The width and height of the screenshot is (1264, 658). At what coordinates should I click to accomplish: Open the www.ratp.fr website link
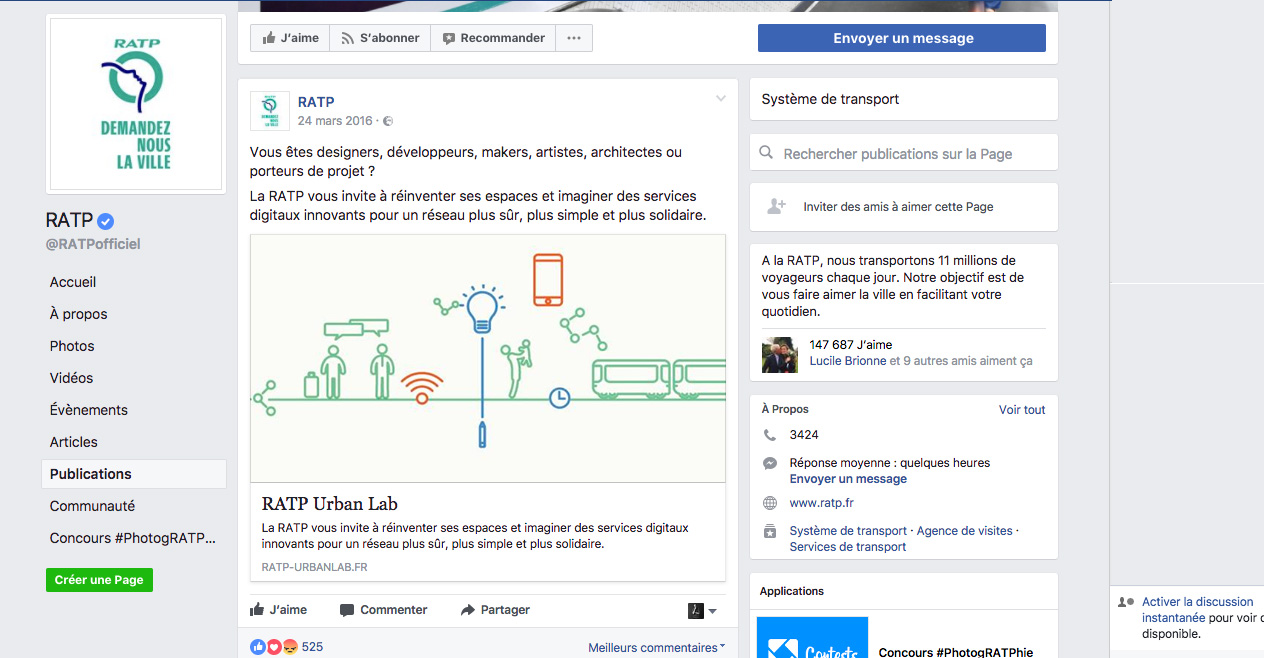821,503
